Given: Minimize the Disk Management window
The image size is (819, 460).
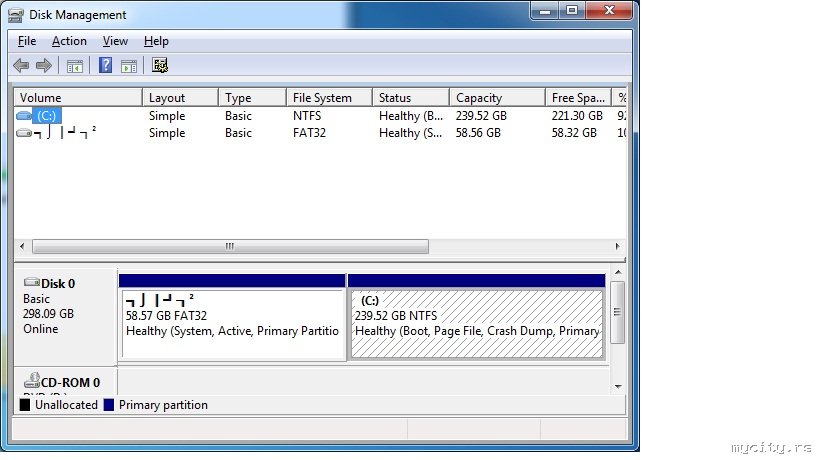Looking at the screenshot, I should coord(545,11).
